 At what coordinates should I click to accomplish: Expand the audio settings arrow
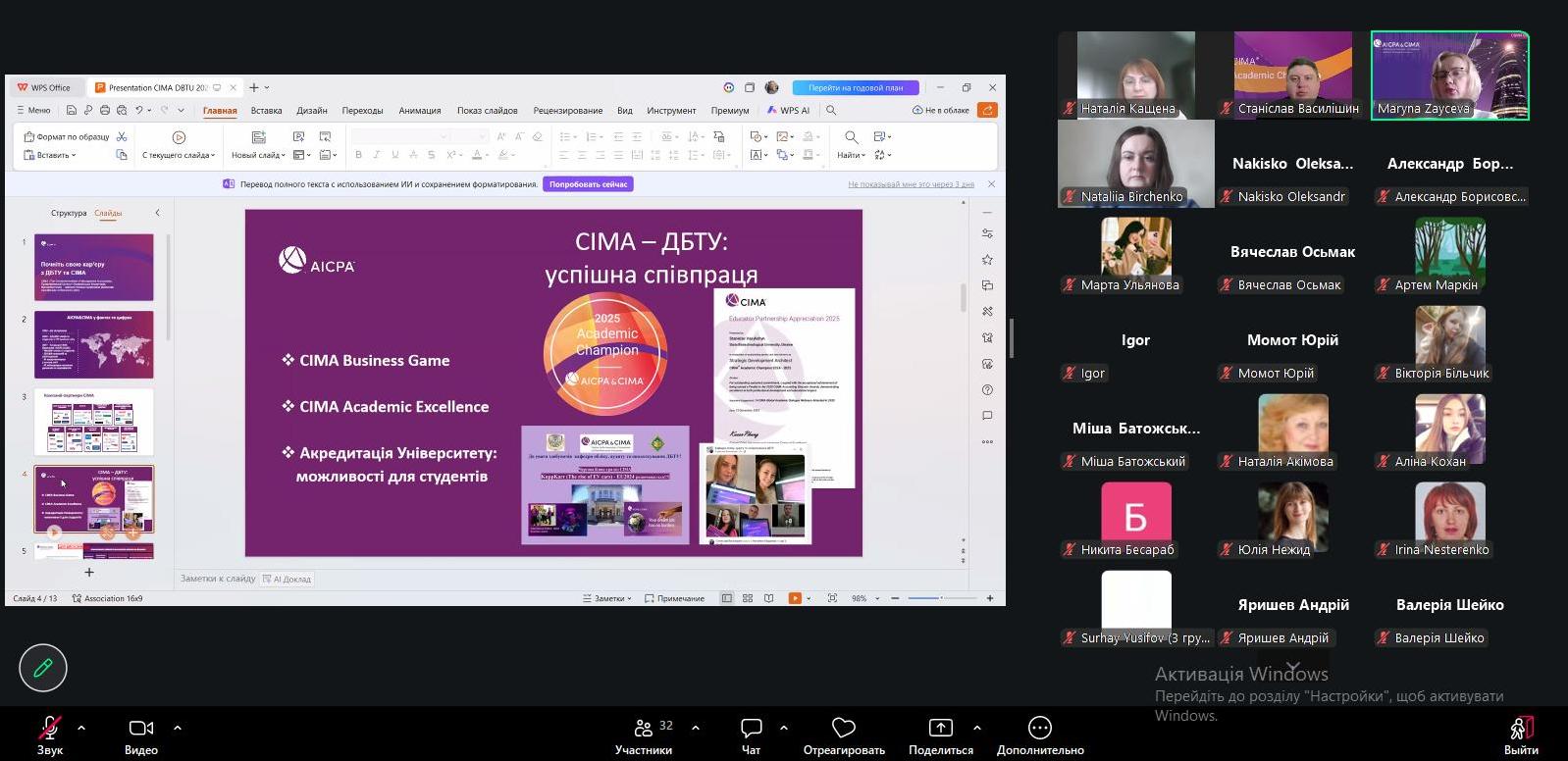click(x=81, y=728)
